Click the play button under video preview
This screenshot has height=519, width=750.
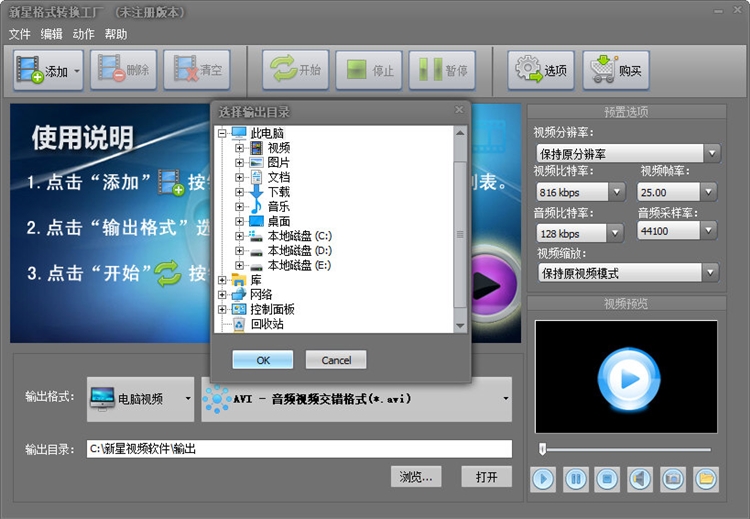(x=543, y=479)
